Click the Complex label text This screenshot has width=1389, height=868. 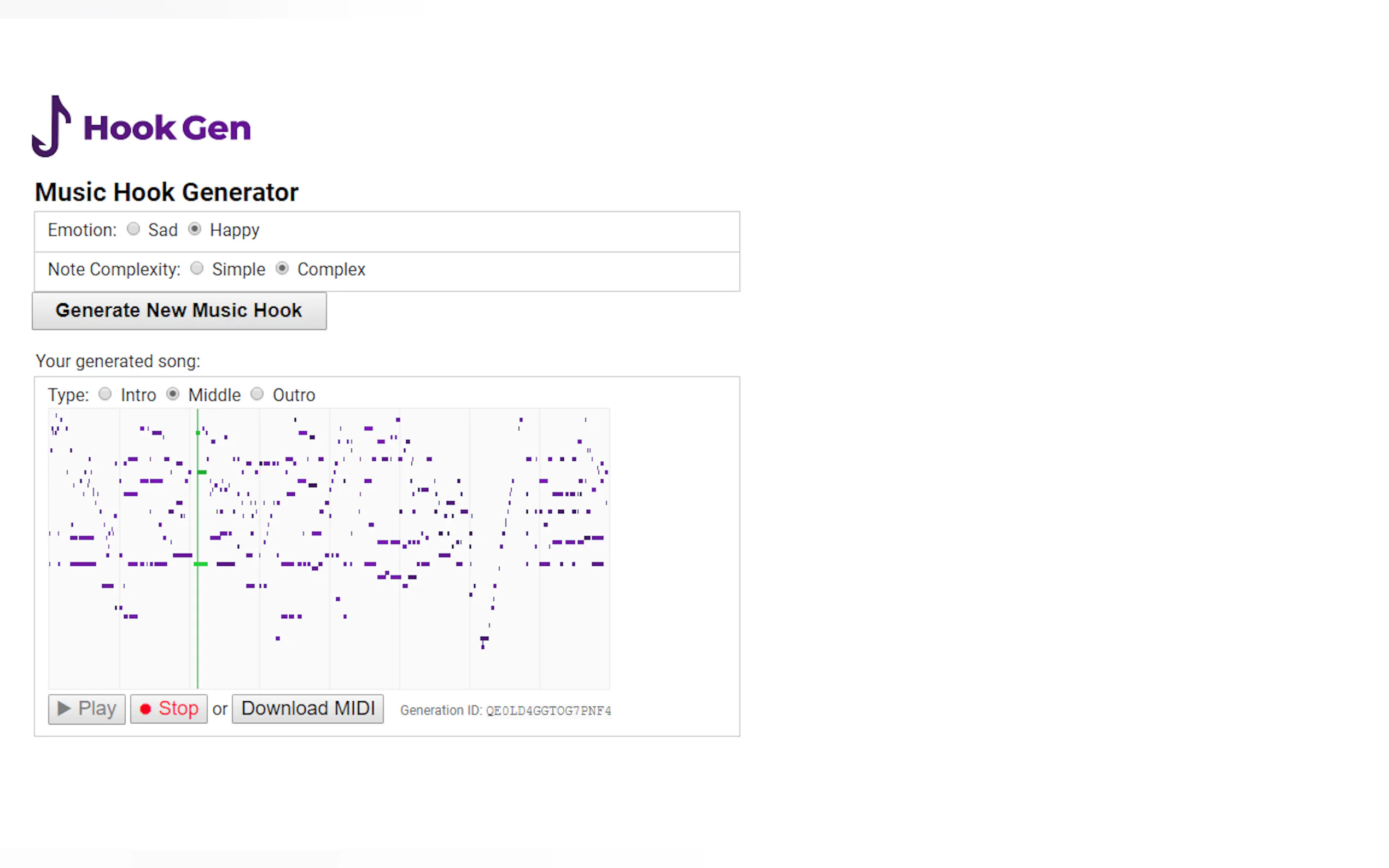point(331,269)
